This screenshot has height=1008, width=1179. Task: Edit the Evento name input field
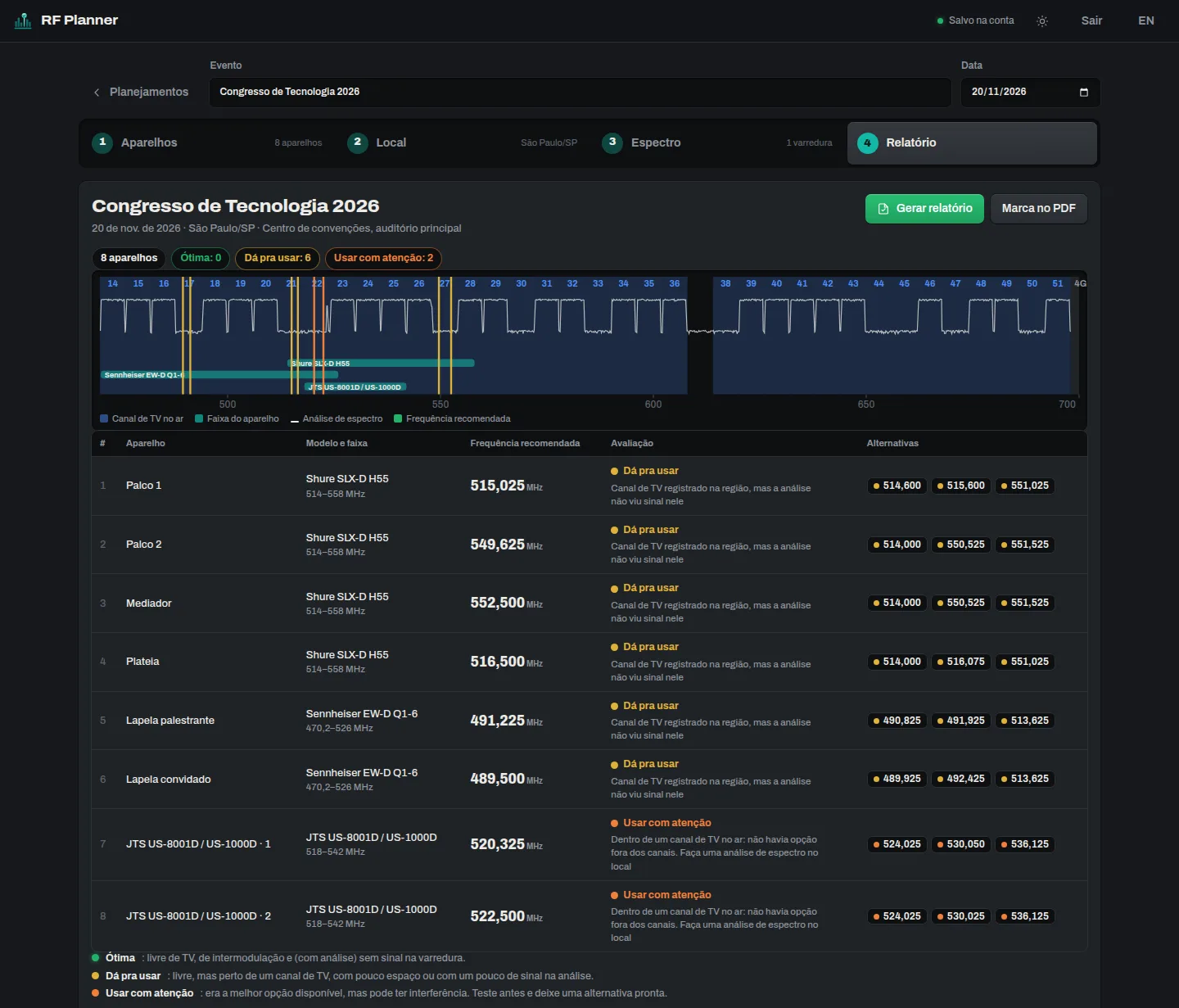pos(580,93)
